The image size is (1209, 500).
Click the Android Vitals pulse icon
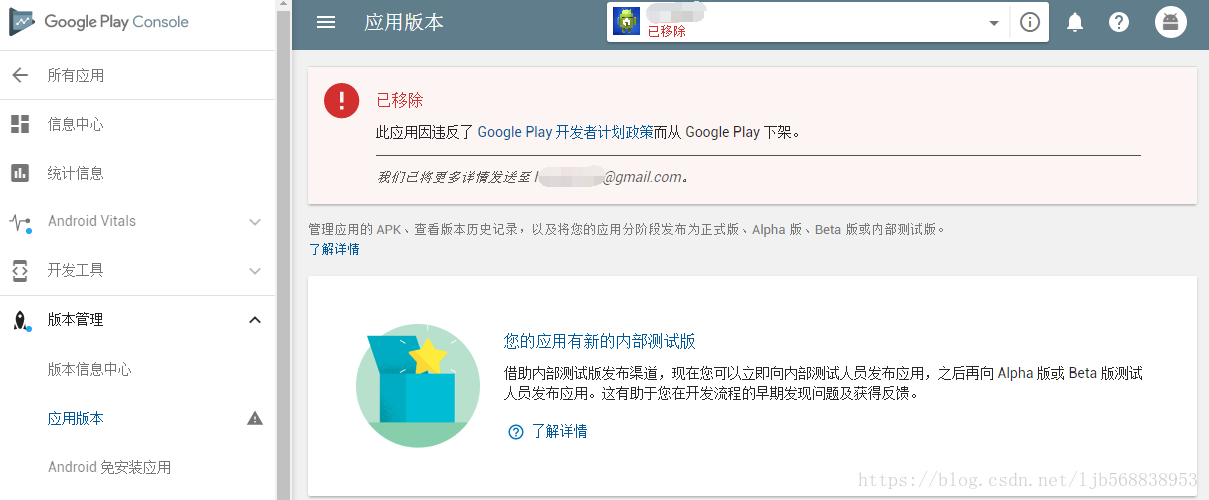point(20,223)
